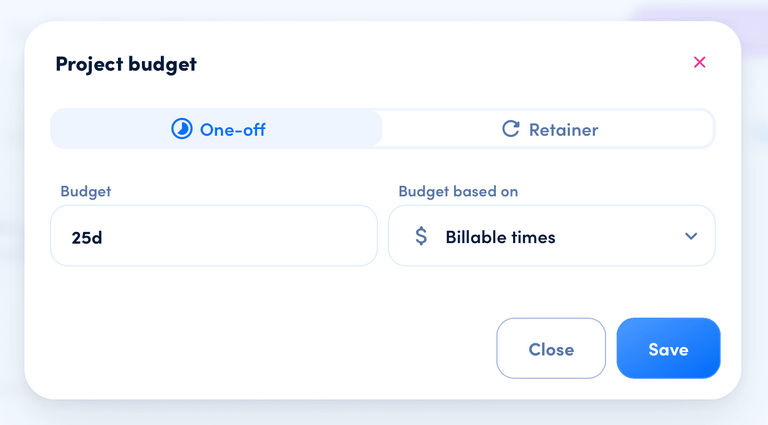This screenshot has height=425, width=768.
Task: Focus the Budget input field
Action: coord(214,236)
